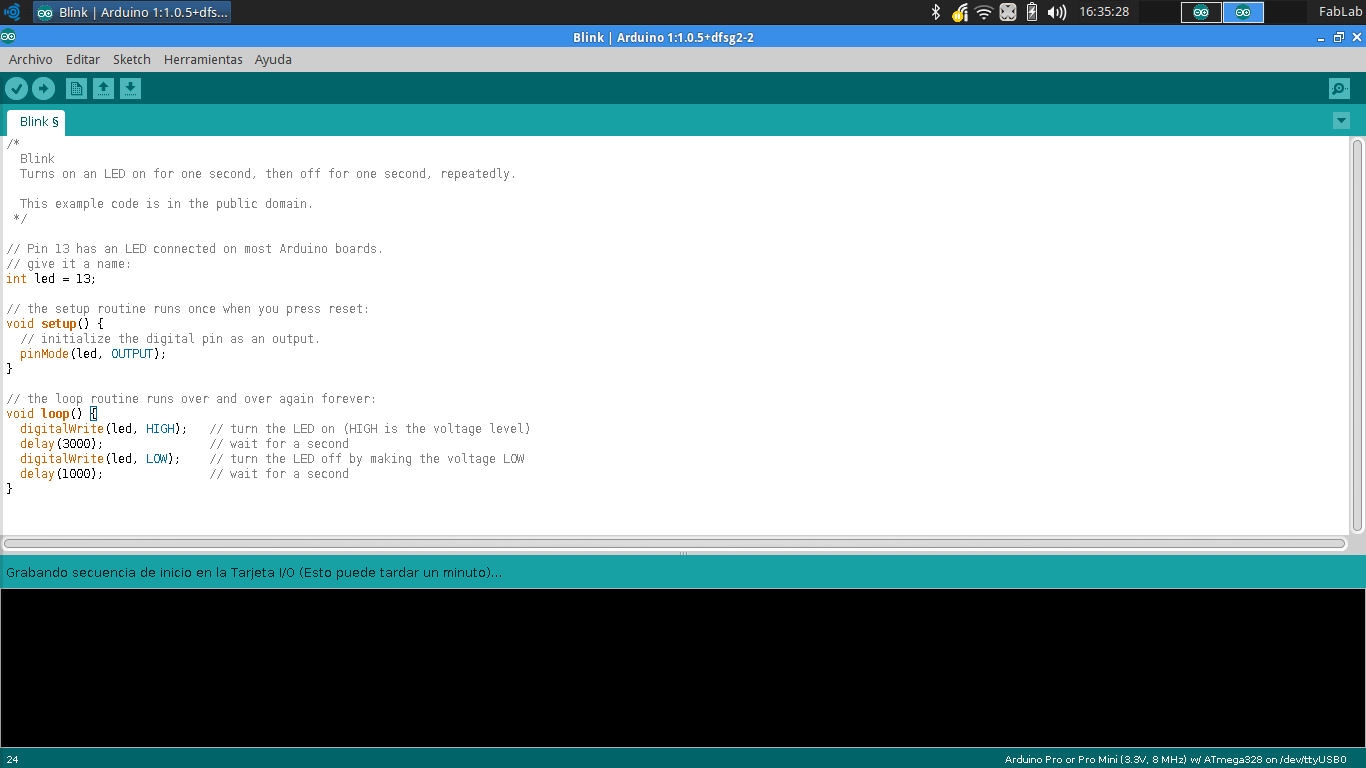Open the Editar menu

pos(83,59)
